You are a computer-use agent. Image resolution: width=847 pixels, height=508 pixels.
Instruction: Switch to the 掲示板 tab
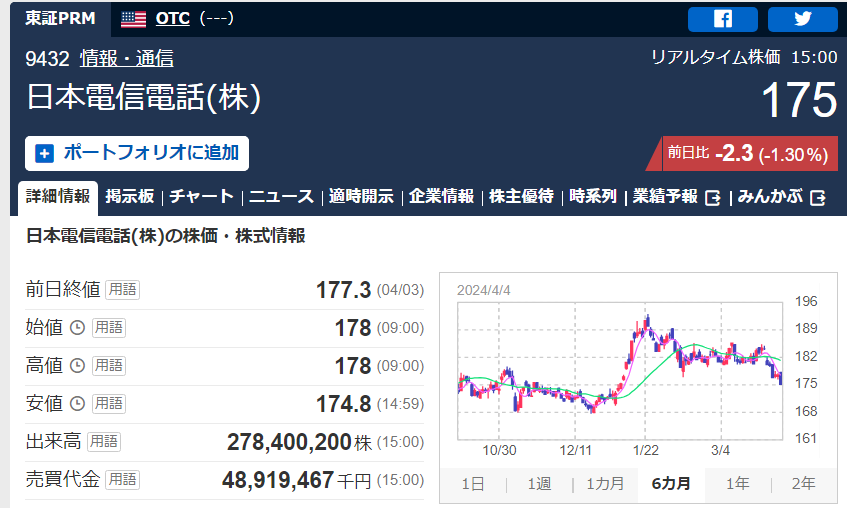tap(130, 196)
